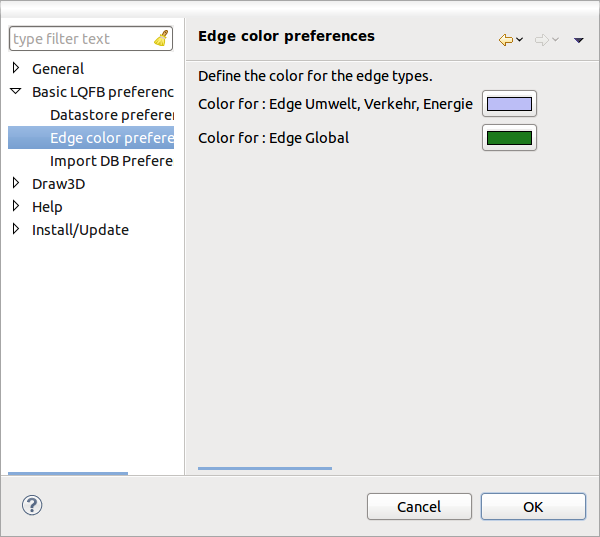Open the help question mark icon
Screen dimensions: 600x537
click(31, 506)
